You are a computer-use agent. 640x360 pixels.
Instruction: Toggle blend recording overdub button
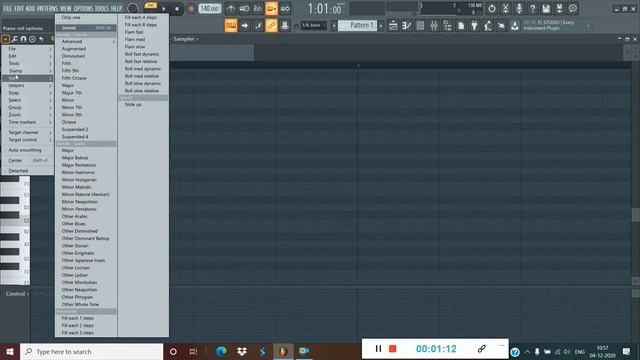point(271,9)
